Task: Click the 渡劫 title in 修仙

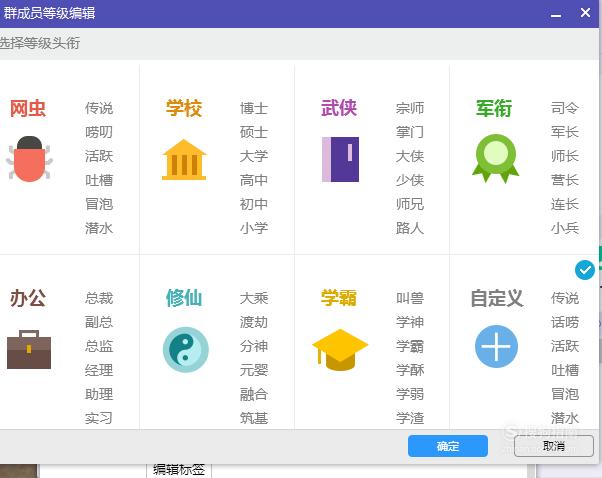Action: (x=254, y=323)
